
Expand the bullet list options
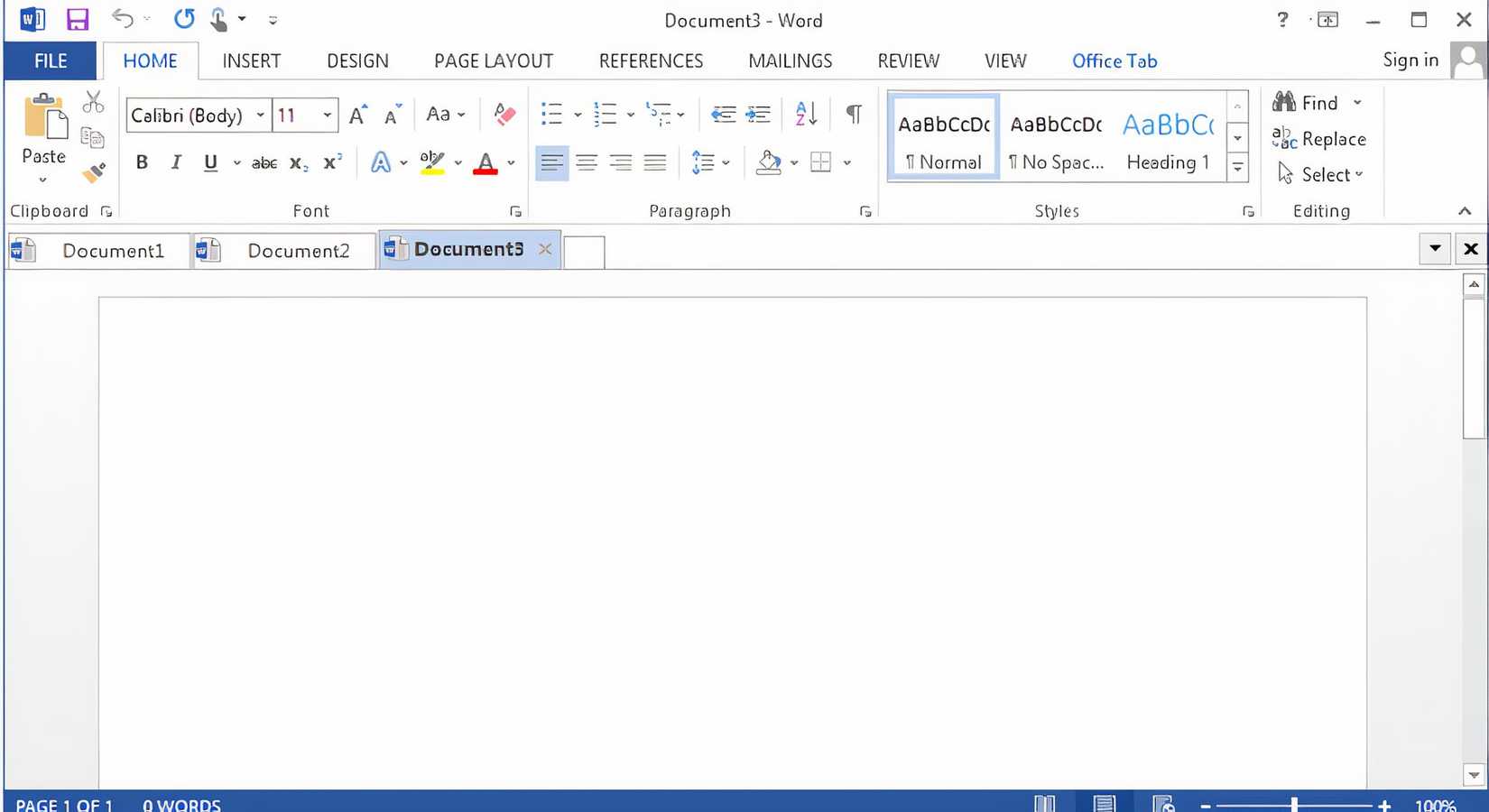click(x=578, y=114)
